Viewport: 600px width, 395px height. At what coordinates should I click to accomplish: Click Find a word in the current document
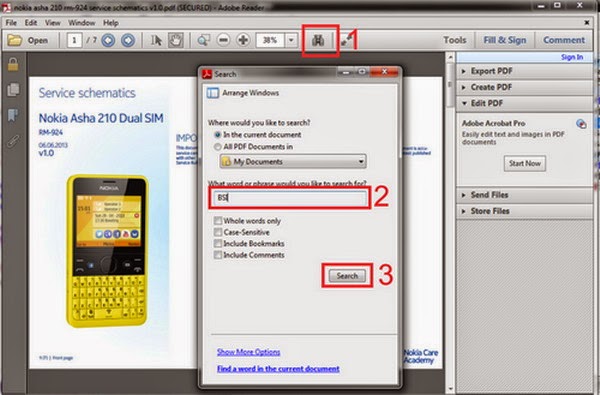pos(278,369)
